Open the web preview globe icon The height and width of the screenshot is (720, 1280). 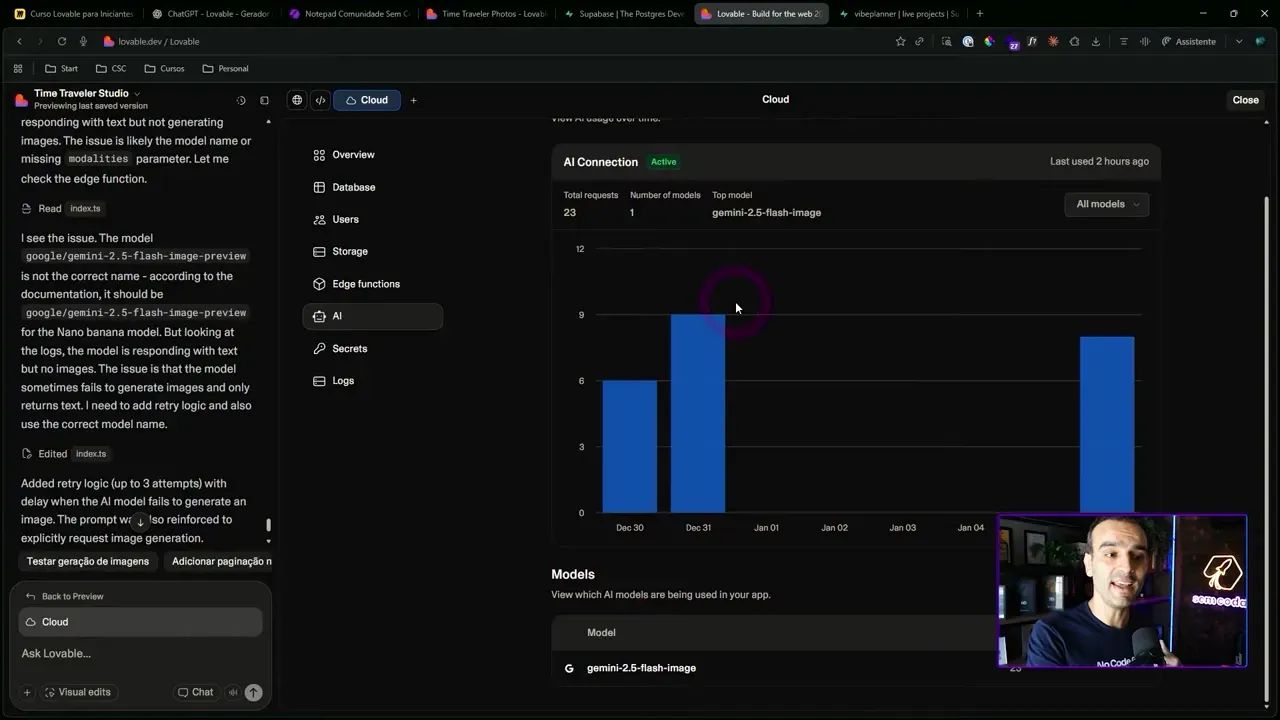click(x=297, y=100)
